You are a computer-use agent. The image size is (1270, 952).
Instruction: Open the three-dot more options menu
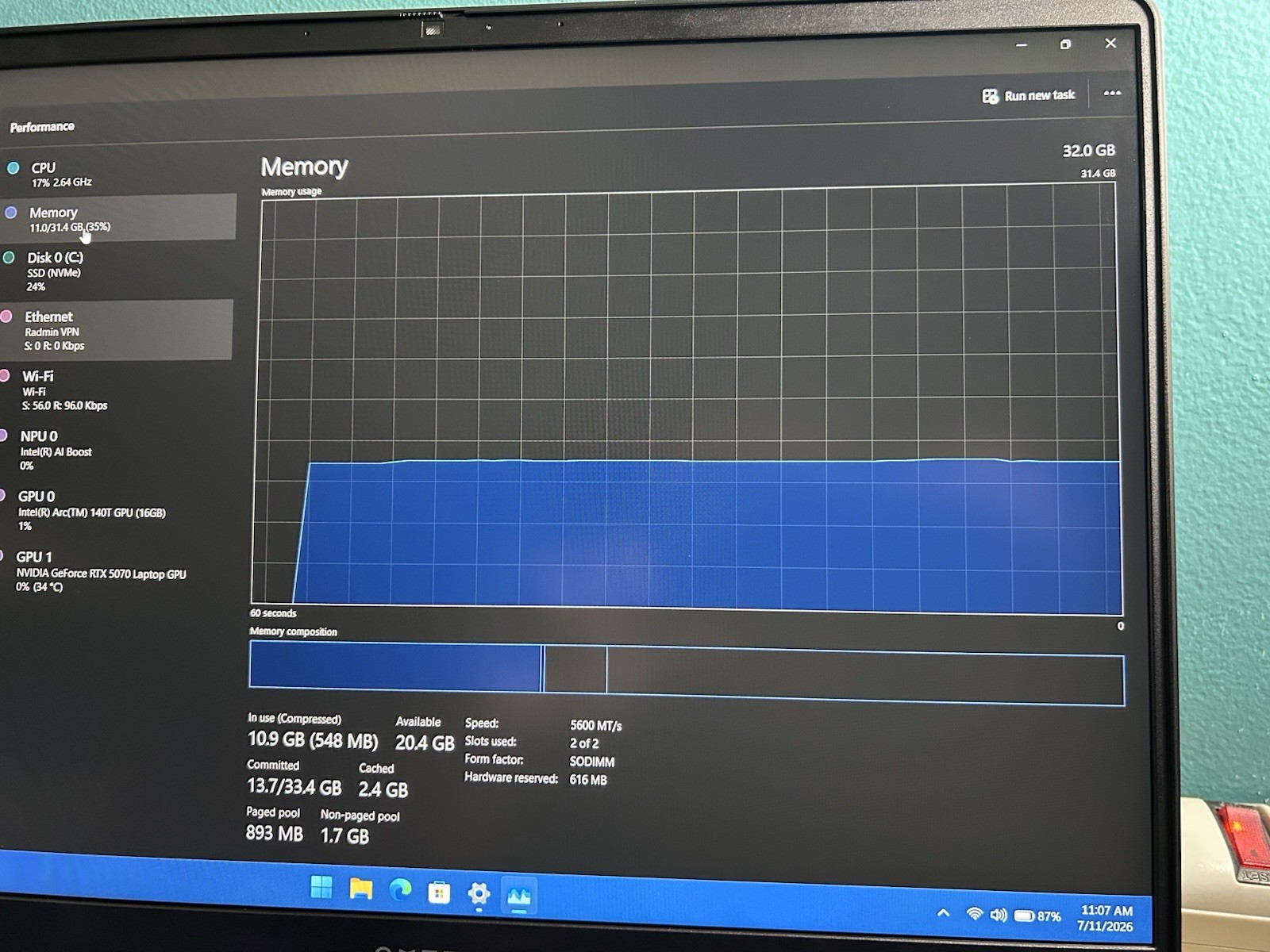point(1112,94)
